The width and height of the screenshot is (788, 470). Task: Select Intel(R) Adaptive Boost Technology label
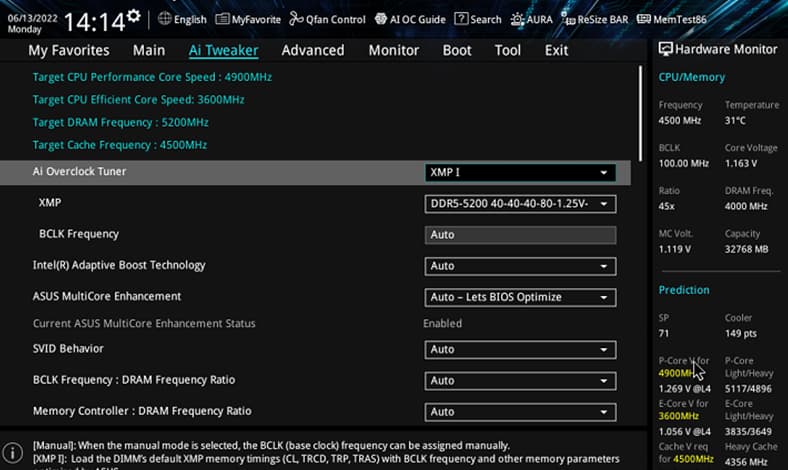tap(119, 265)
